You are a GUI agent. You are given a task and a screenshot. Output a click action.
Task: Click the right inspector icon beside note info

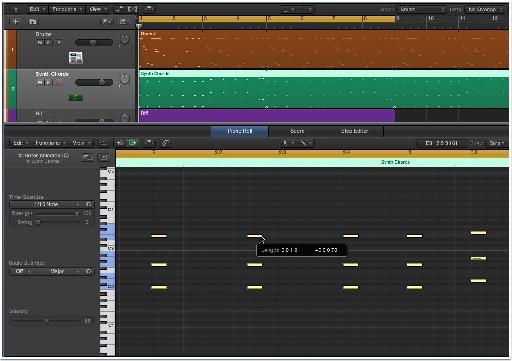104,157
